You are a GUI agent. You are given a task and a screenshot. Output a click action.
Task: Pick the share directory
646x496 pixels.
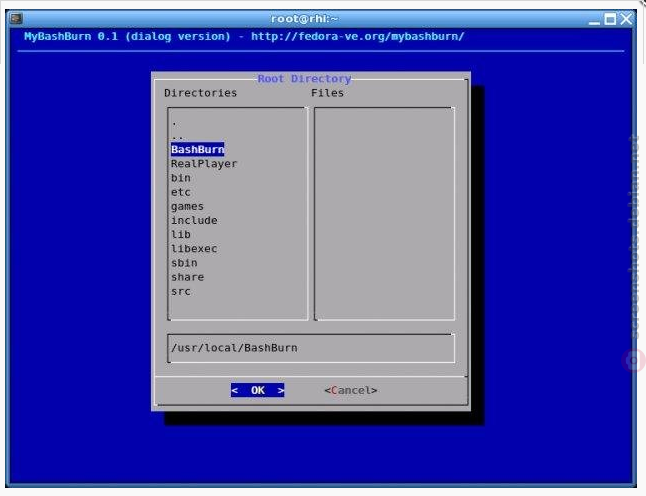(x=187, y=277)
